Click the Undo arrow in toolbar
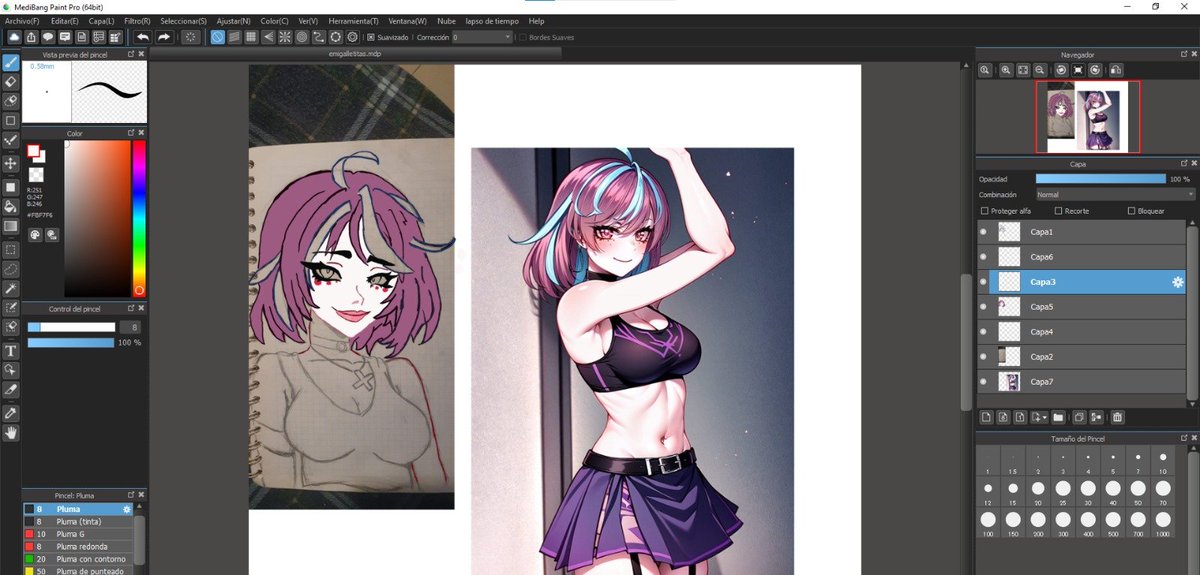This screenshot has height=575, width=1200. coord(143,37)
